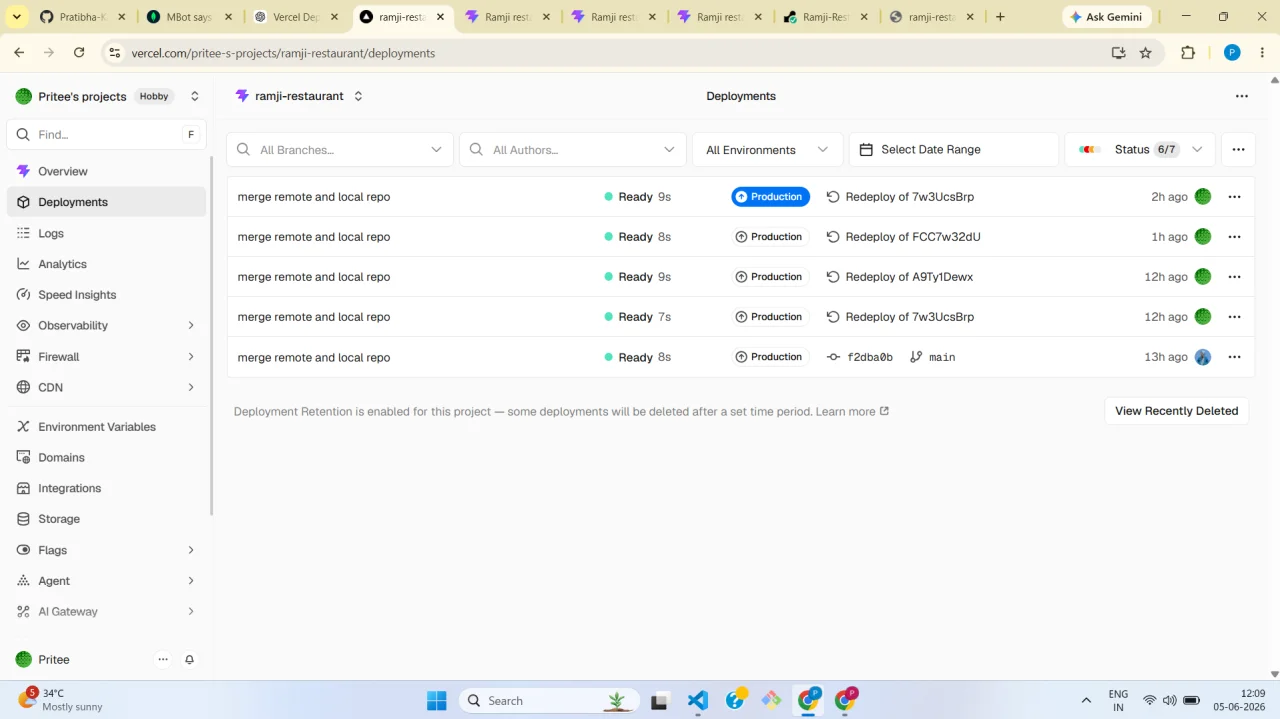This screenshot has height=719, width=1280.
Task: Click the View Recently Deleted button
Action: tap(1176, 411)
